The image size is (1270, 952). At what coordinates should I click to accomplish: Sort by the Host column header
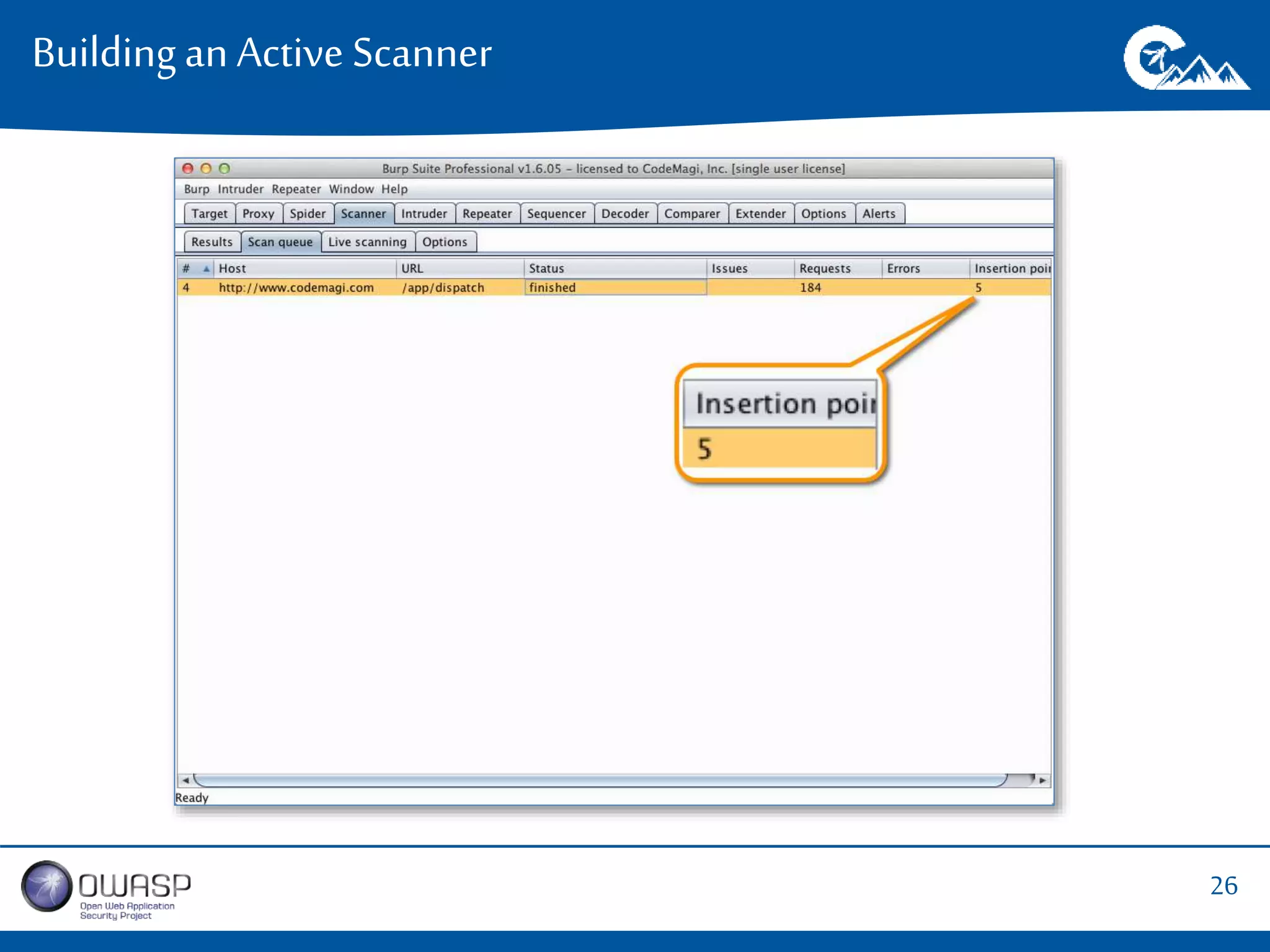click(304, 268)
